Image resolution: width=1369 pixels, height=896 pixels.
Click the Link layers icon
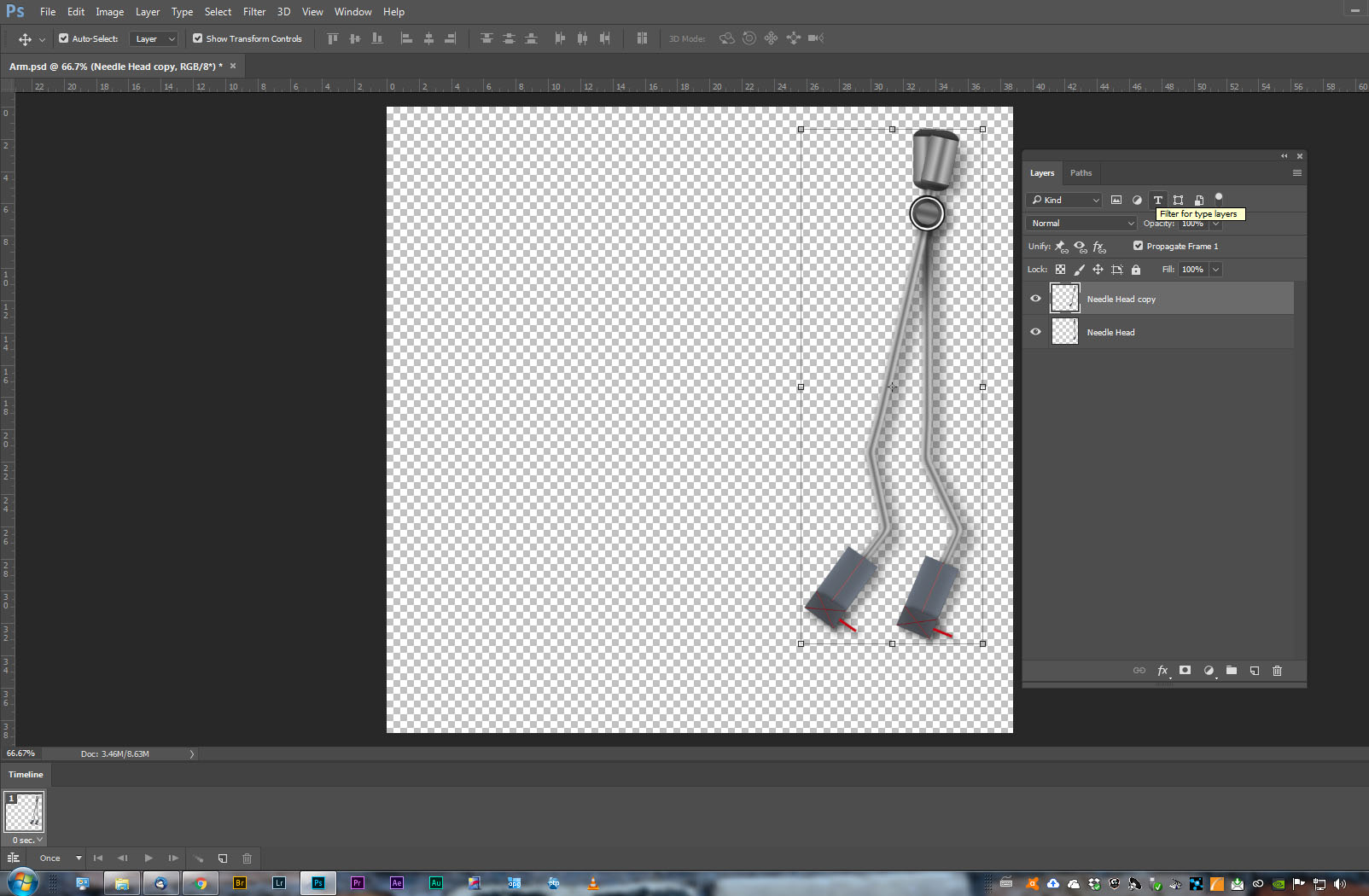coord(1139,671)
